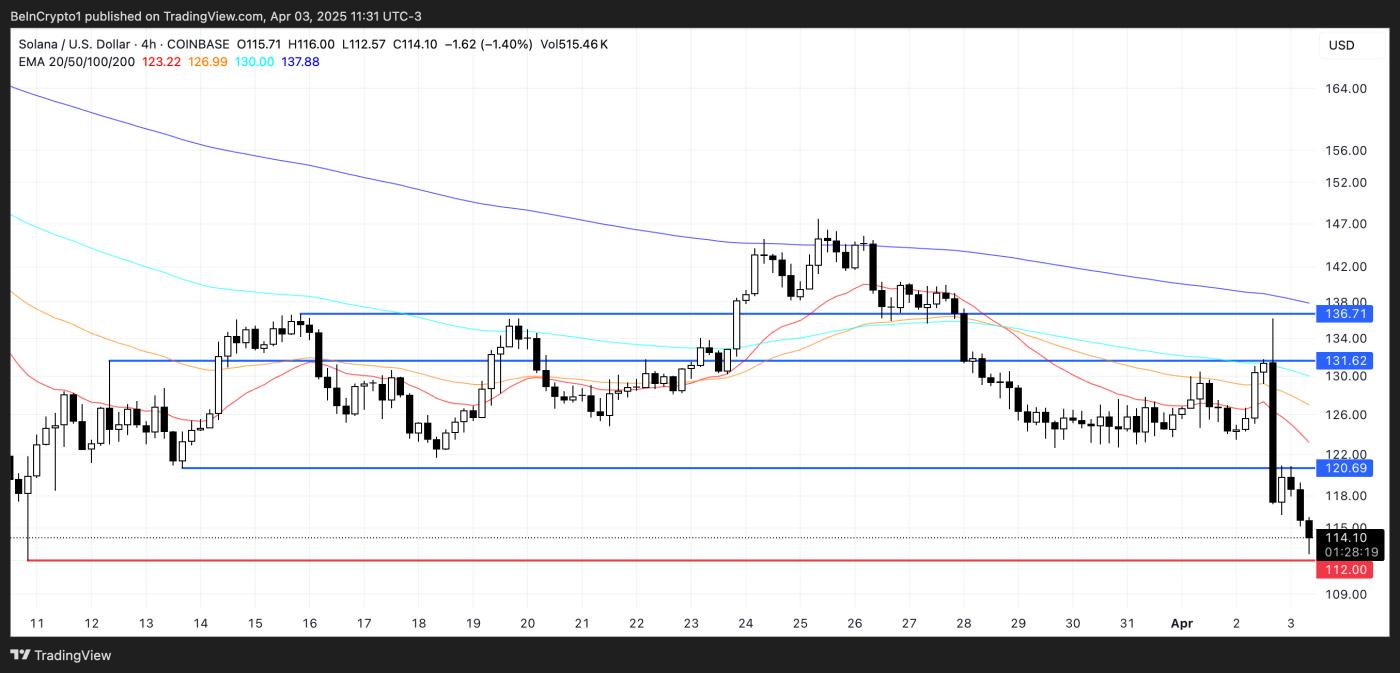
Task: Click the EMA value 126.99
Action: (x=208, y=62)
